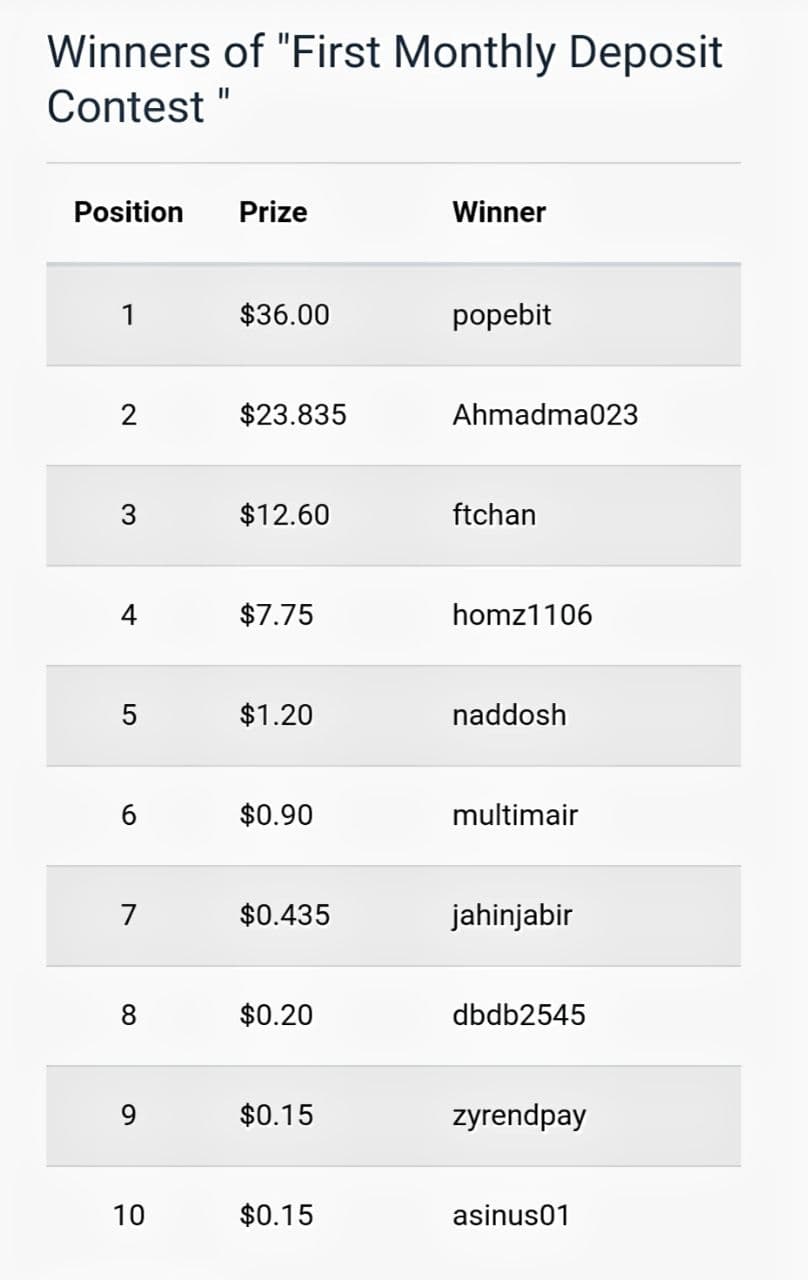
Task: Select asinus01 winner name
Action: point(511,1215)
